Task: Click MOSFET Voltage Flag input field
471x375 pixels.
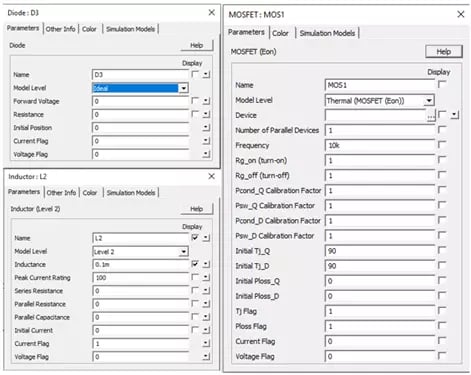Action: point(380,356)
